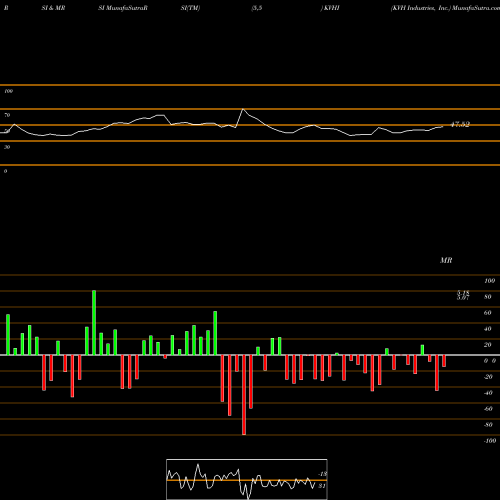This screenshot has height=500, width=500.
Task: Click the RSI axis label 0
Action: pyautogui.click(x=5, y=171)
